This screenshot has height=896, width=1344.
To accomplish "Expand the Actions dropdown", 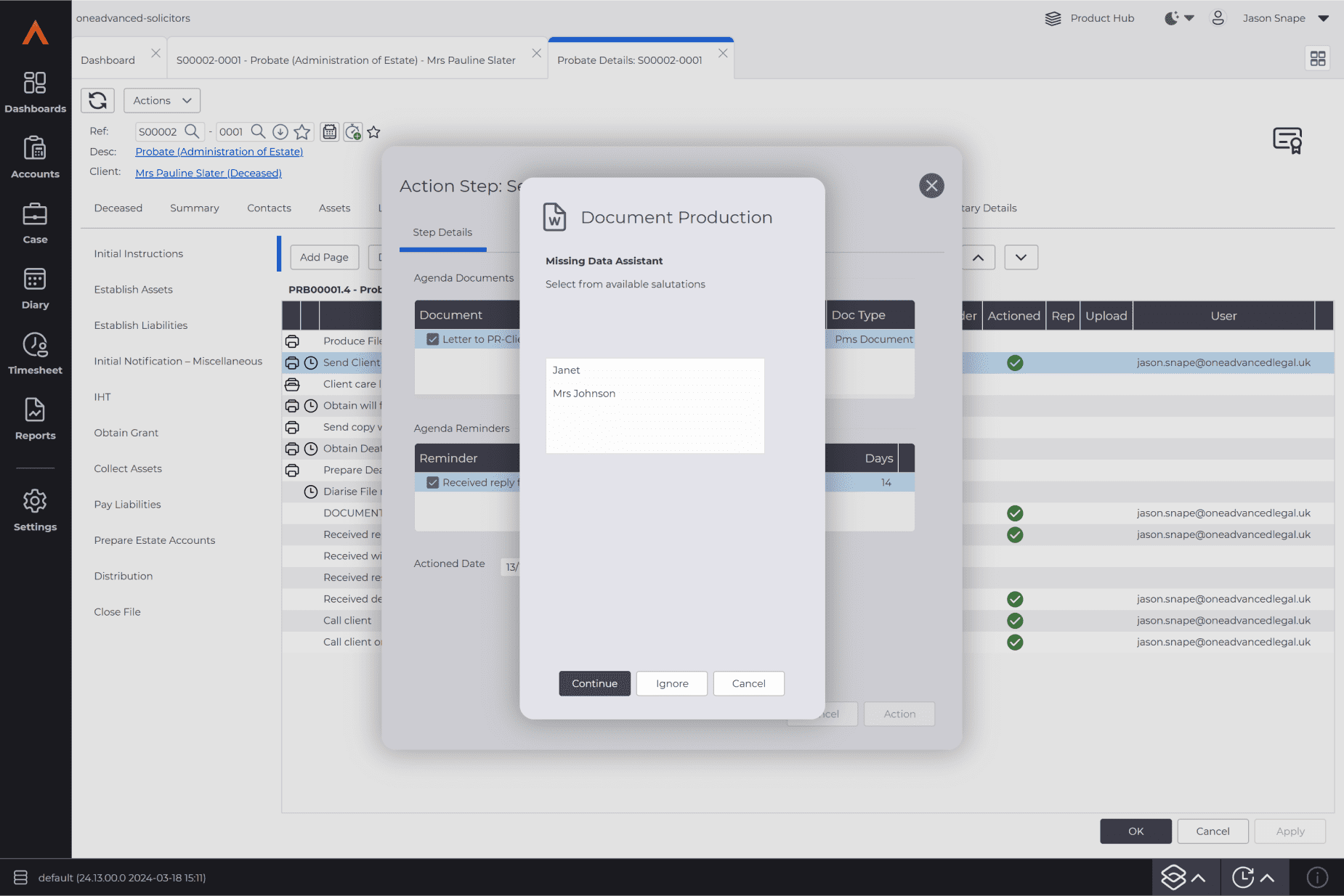I will pos(162,100).
